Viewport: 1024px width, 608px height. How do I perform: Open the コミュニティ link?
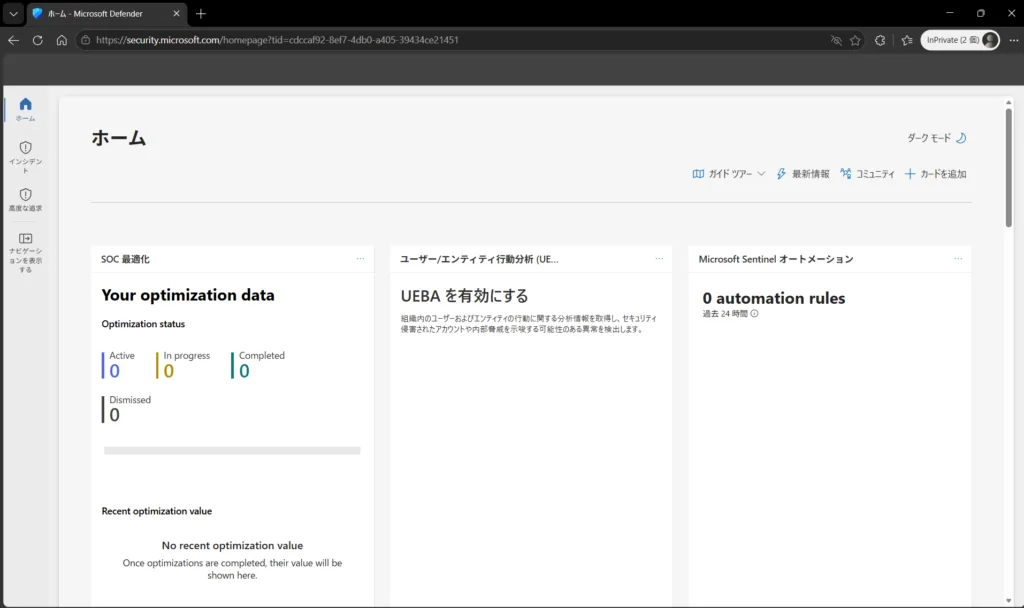coord(867,174)
